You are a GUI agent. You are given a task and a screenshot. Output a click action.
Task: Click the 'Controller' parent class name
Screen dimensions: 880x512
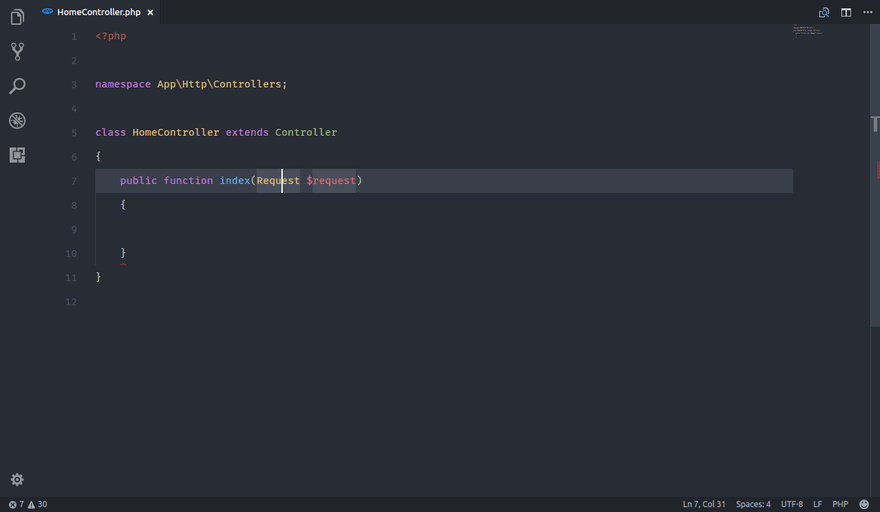pyautogui.click(x=306, y=132)
